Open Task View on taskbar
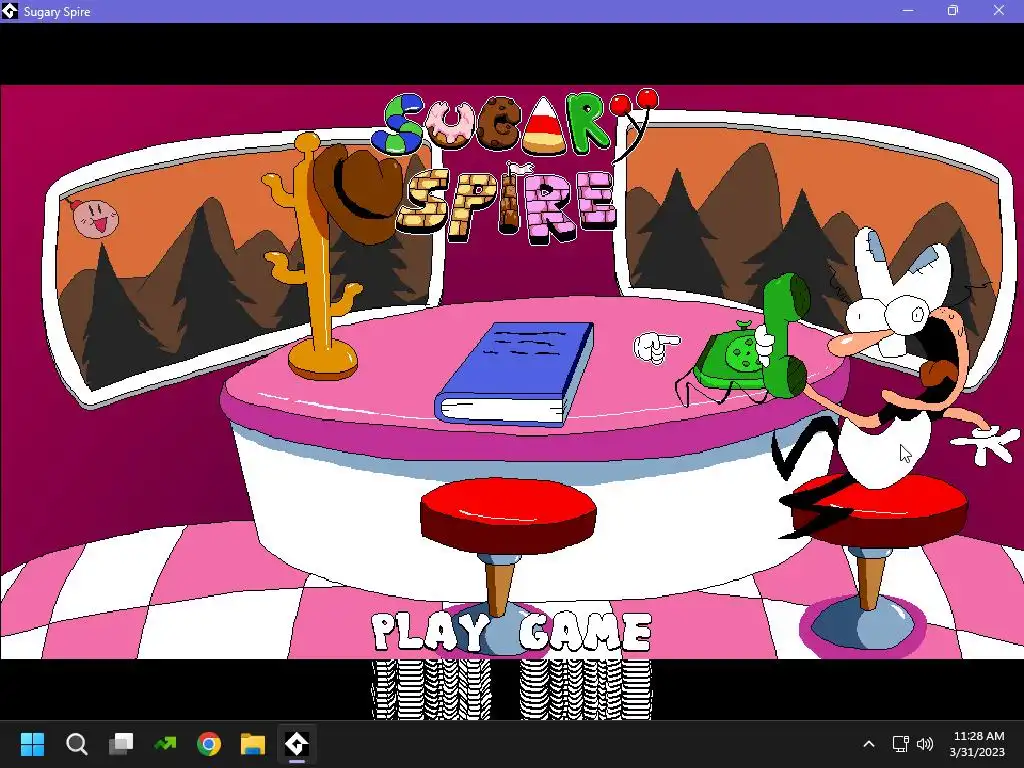The width and height of the screenshot is (1024, 768). click(x=121, y=744)
